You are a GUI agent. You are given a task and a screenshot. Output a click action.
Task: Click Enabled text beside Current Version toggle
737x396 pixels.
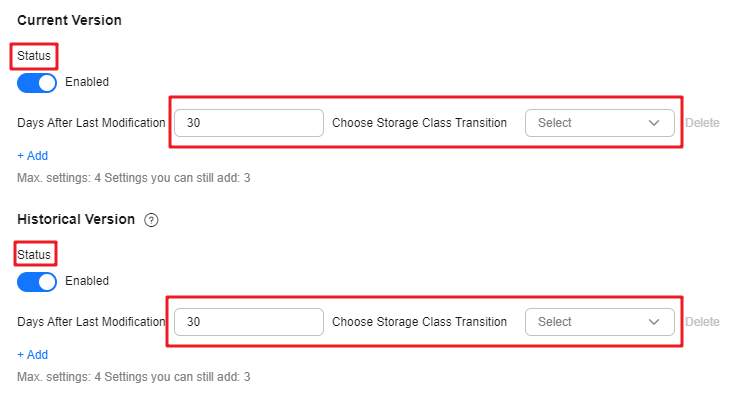pyautogui.click(x=87, y=82)
